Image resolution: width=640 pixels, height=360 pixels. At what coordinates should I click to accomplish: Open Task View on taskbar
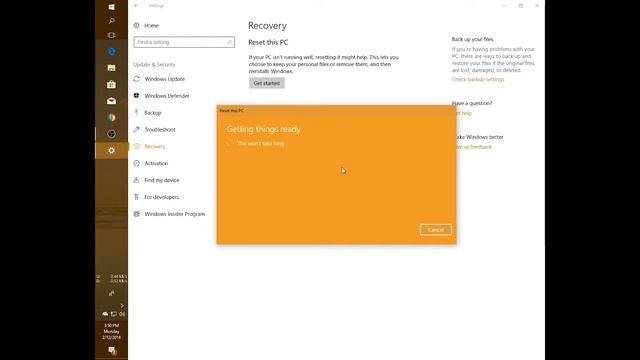point(111,35)
